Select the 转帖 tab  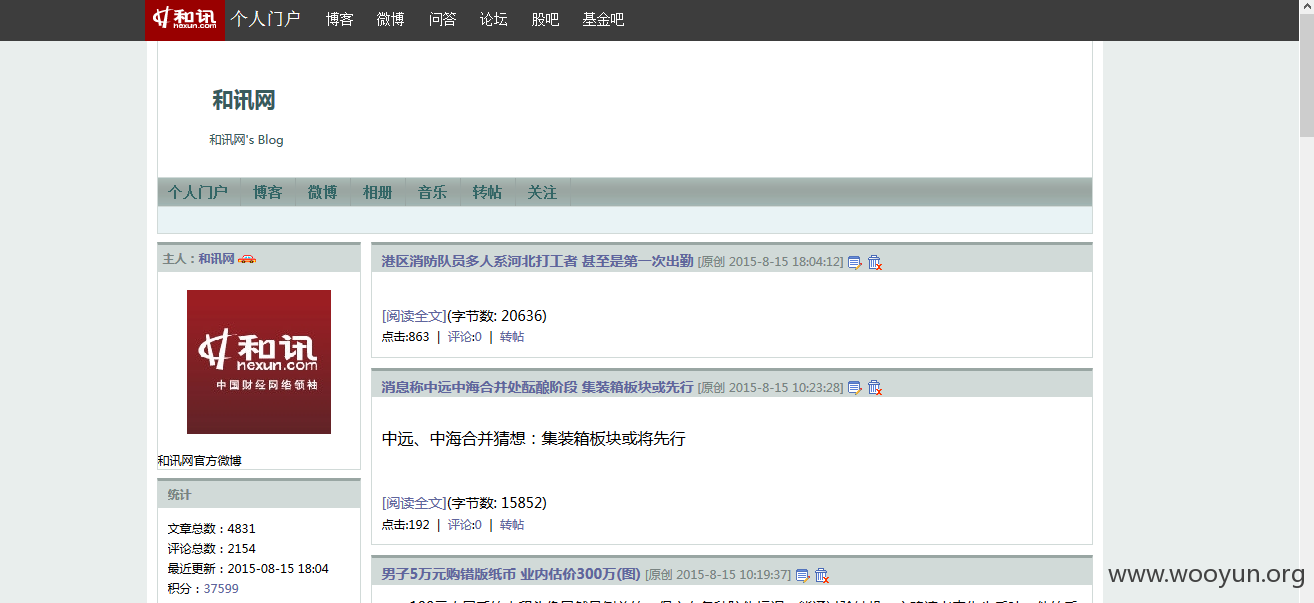[x=487, y=192]
